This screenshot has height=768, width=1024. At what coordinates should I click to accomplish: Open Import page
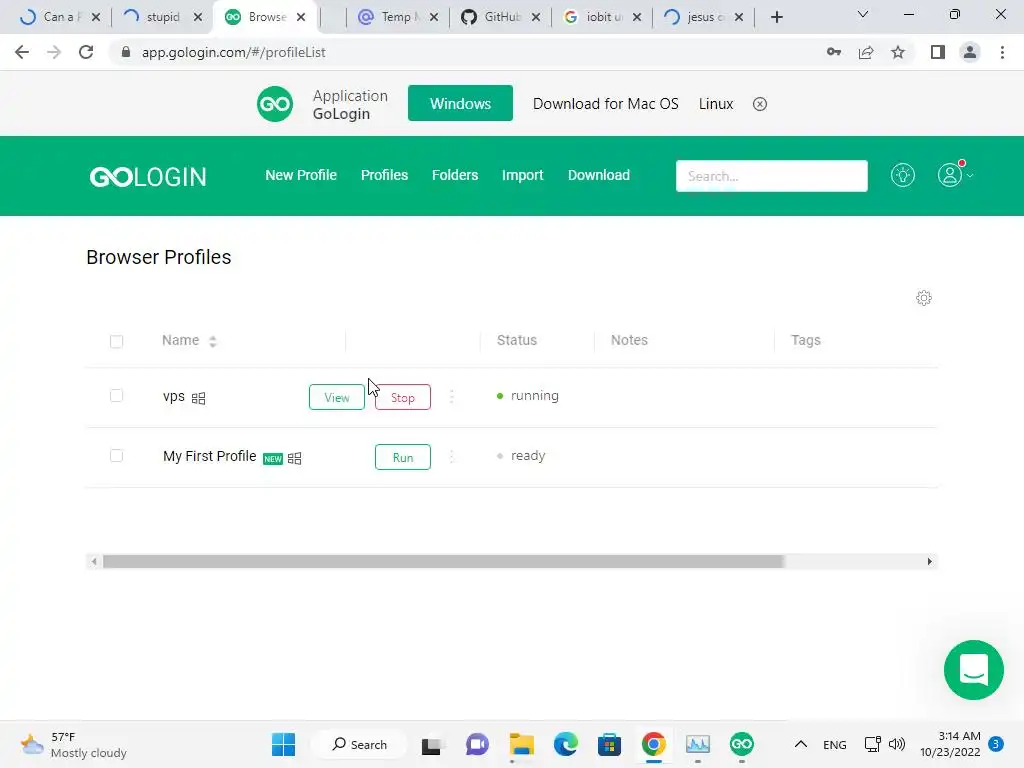[522, 175]
